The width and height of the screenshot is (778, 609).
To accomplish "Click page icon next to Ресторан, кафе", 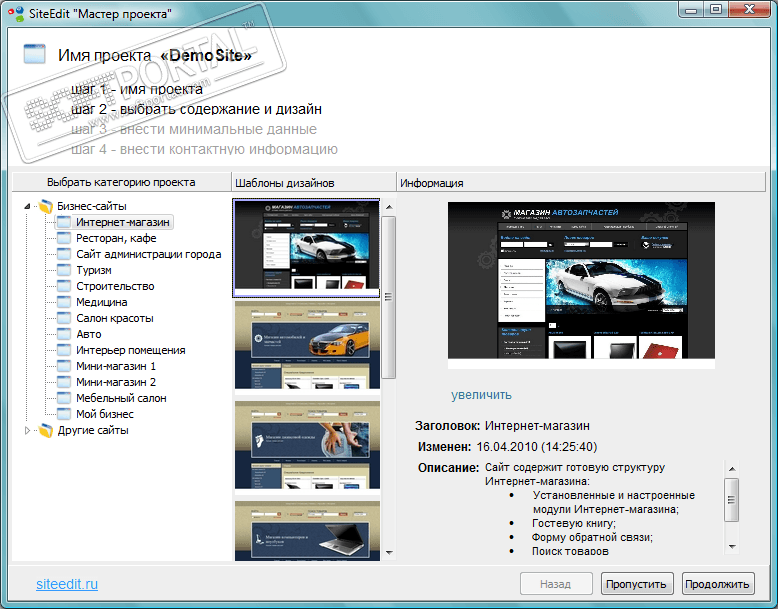I will pyautogui.click(x=64, y=238).
